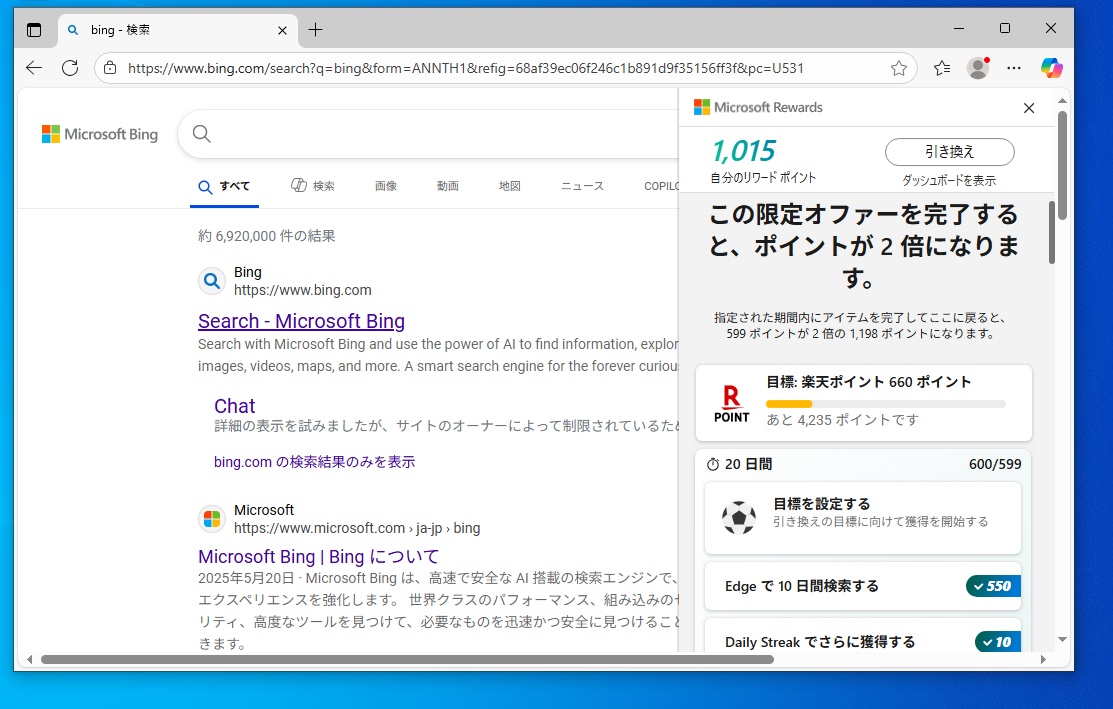Open Daily Streak でさらに獲得する offer
The image size is (1113, 709).
click(x=862, y=635)
